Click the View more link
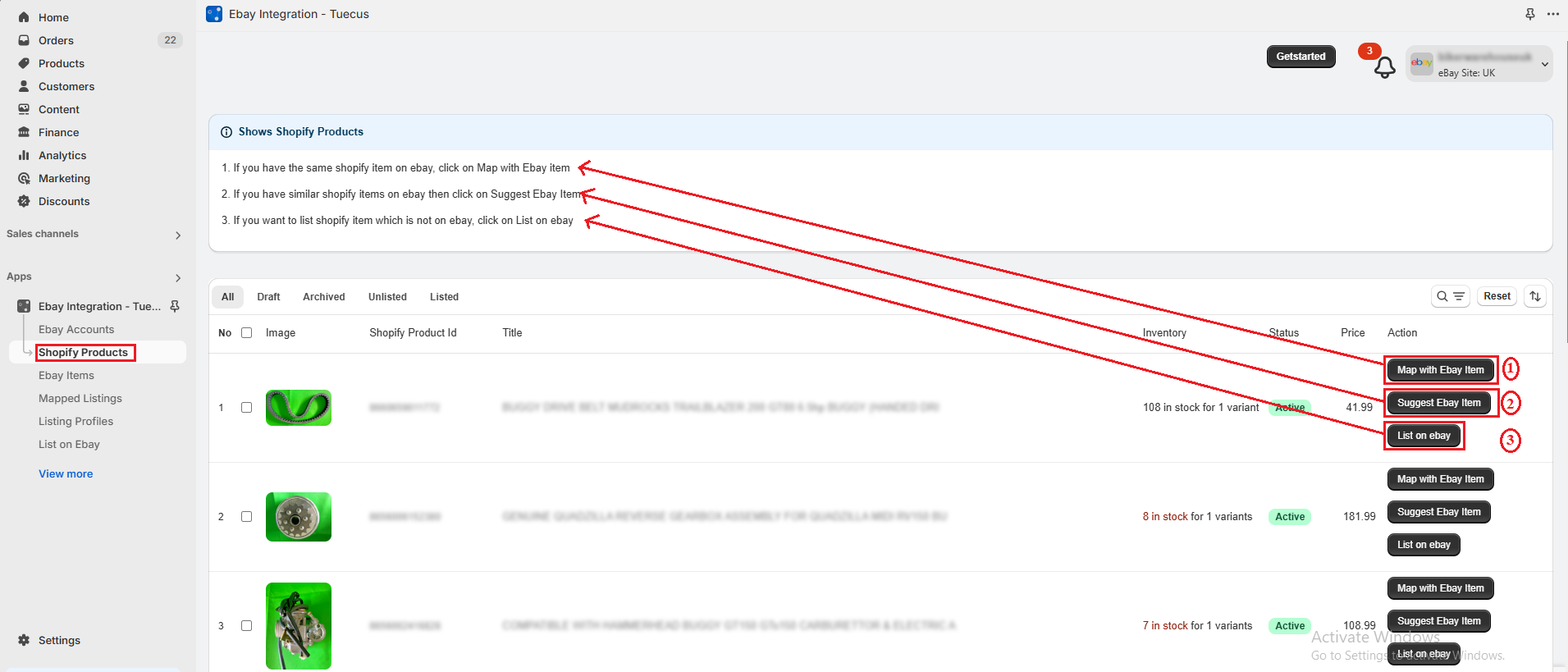 click(x=66, y=473)
